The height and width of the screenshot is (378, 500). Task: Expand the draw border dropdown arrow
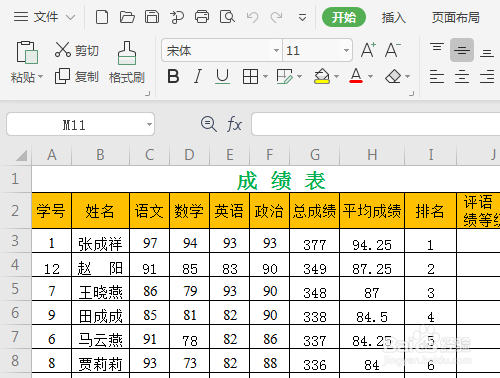coord(299,77)
